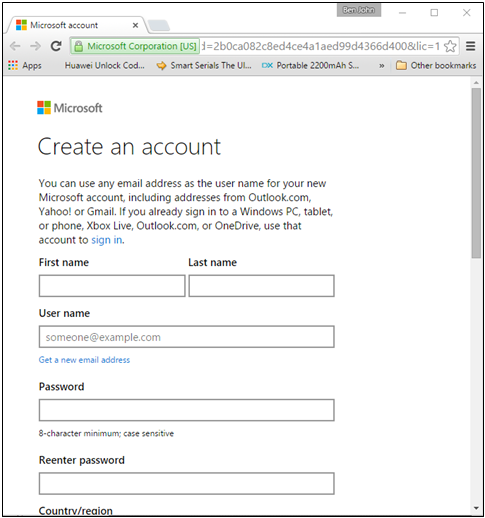Focus the Reenter password field
Image resolution: width=485 pixels, height=518 pixels.
click(x=187, y=483)
